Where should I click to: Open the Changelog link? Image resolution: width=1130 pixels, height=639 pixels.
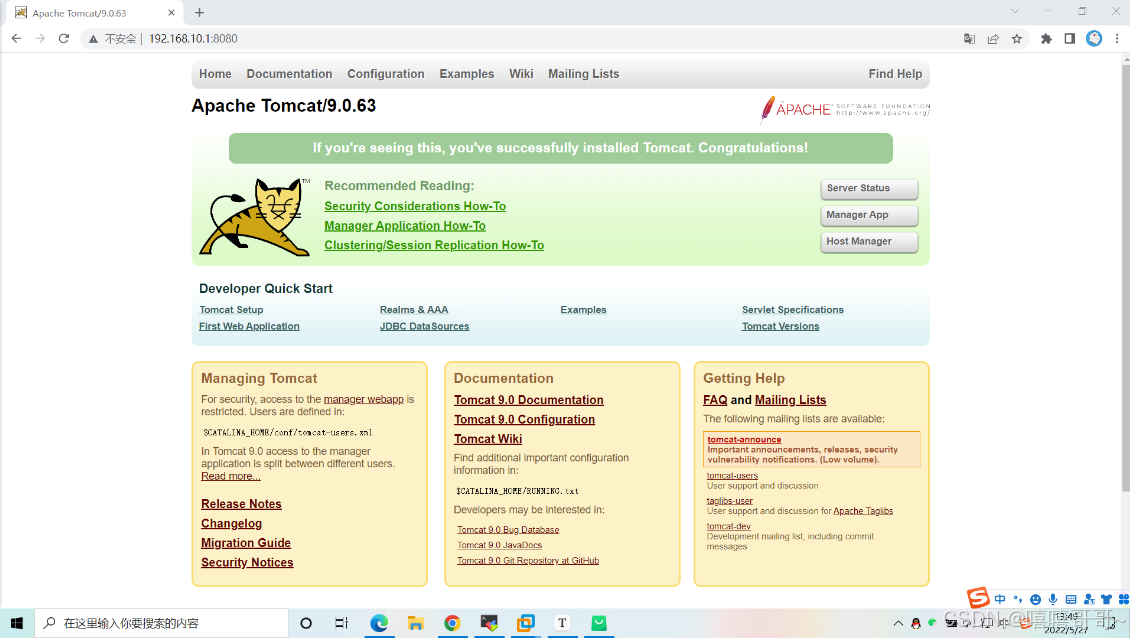(231, 524)
